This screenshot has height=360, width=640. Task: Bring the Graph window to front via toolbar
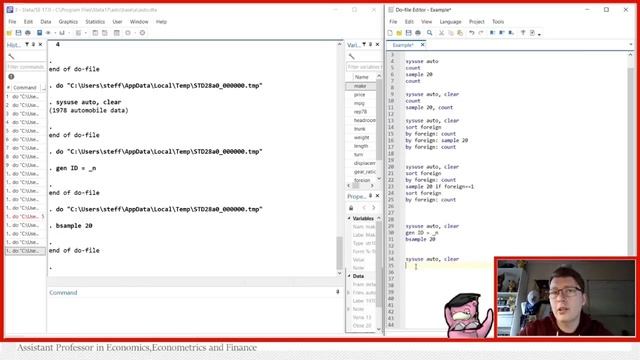tap(62, 33)
